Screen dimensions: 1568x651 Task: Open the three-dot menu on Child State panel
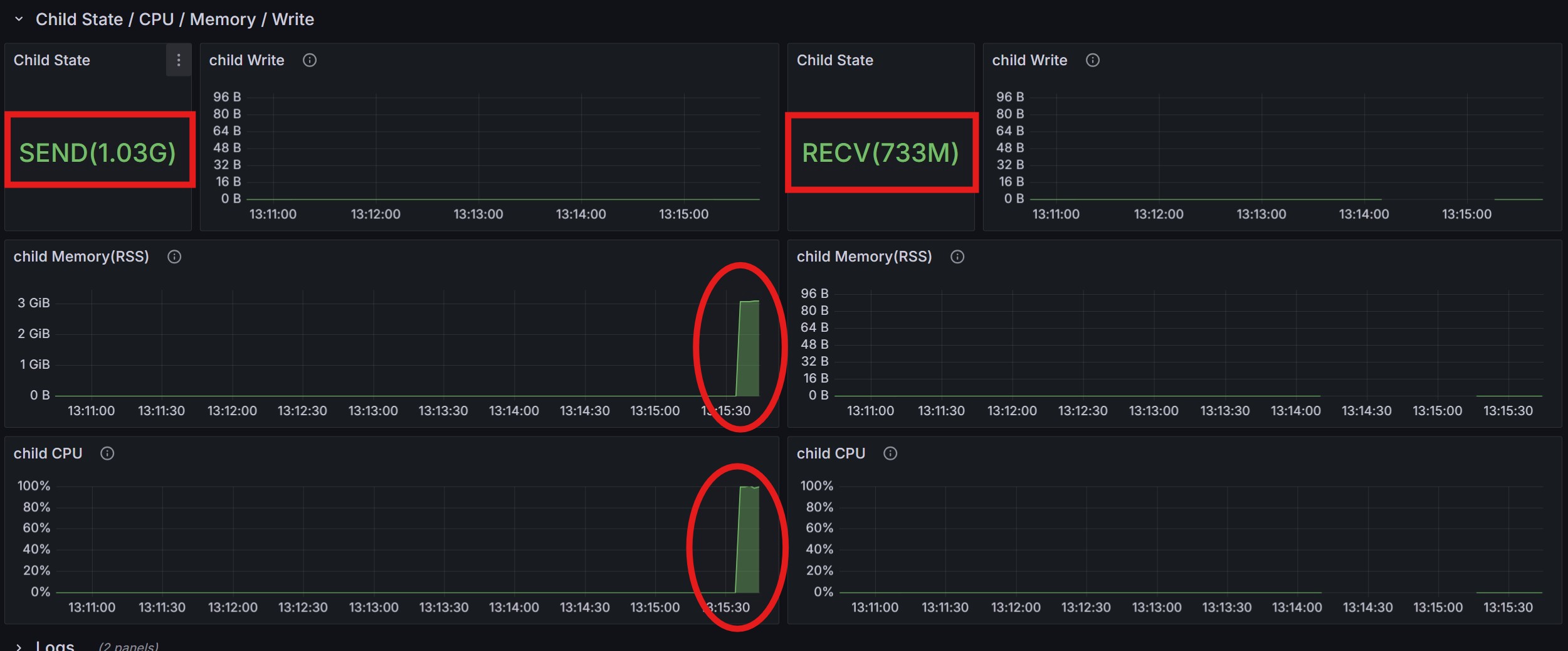coord(179,60)
